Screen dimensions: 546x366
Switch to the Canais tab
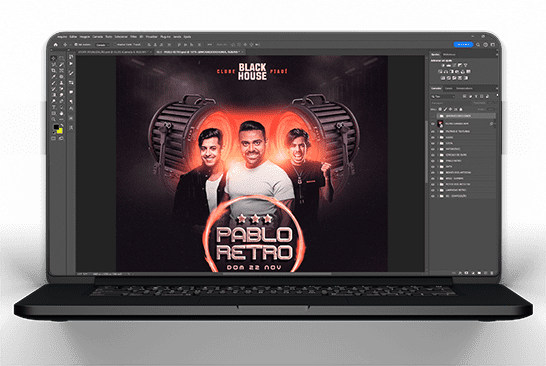(x=448, y=88)
